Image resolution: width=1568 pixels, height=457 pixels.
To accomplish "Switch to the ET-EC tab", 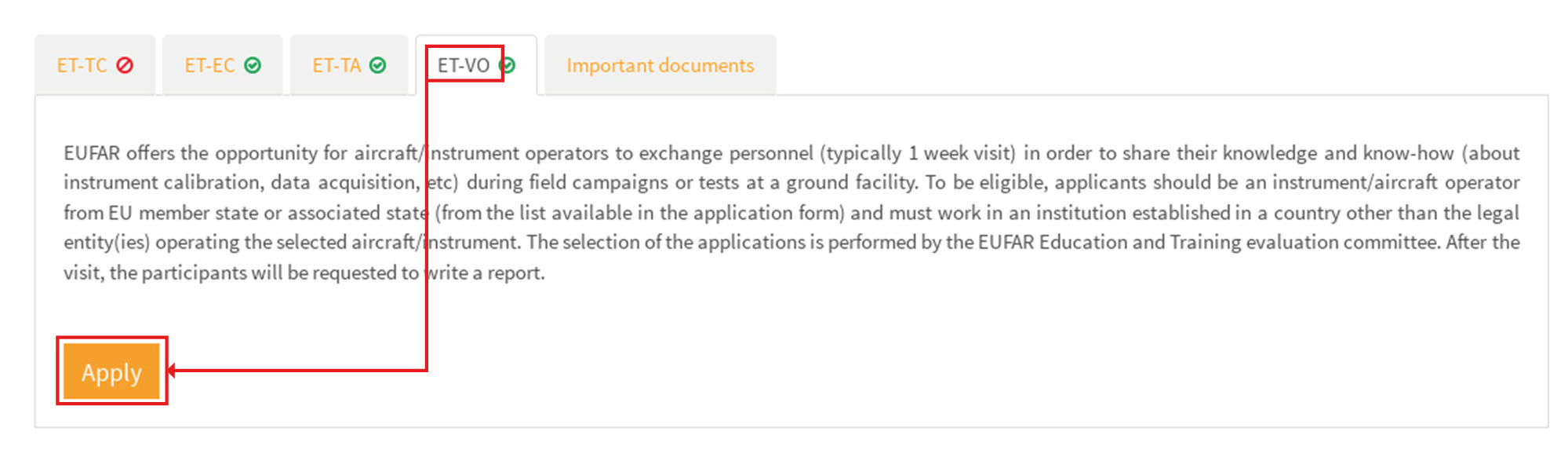I will 209,65.
